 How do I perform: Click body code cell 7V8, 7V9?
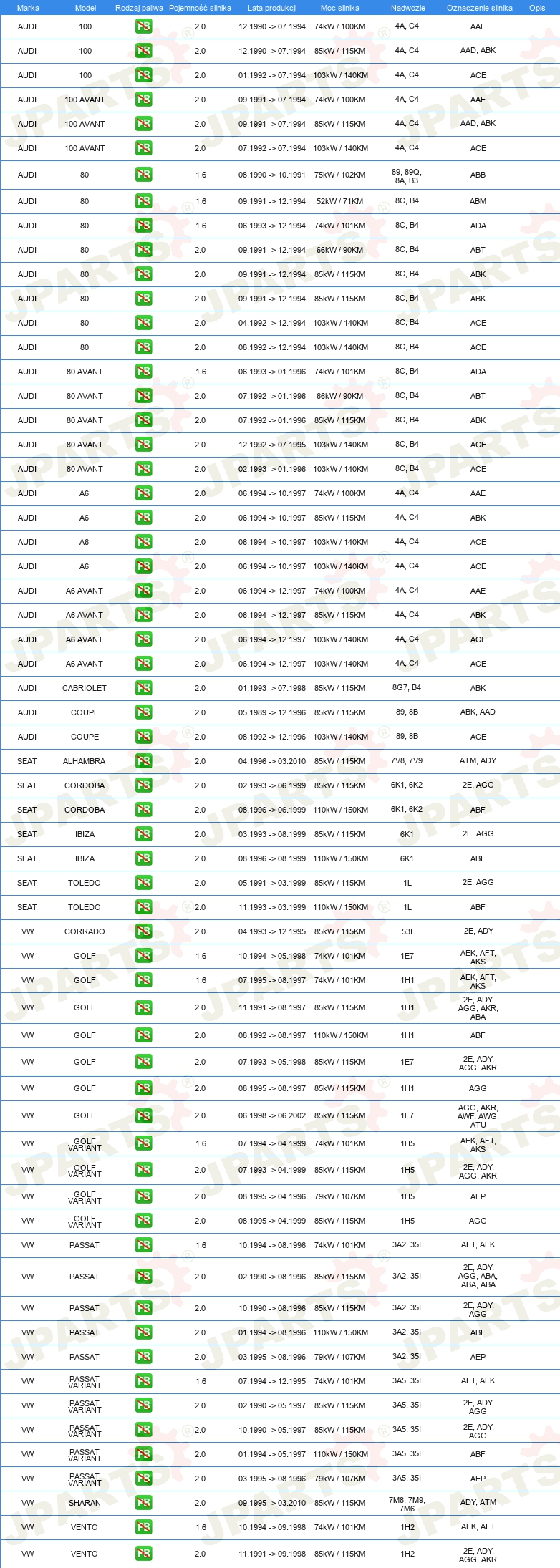[407, 760]
